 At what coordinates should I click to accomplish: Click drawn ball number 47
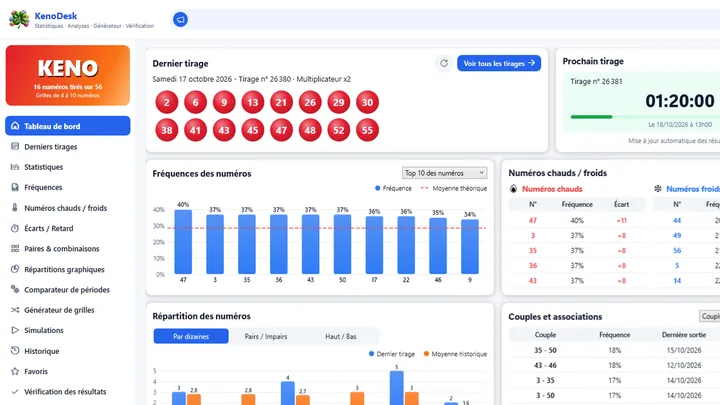281,130
